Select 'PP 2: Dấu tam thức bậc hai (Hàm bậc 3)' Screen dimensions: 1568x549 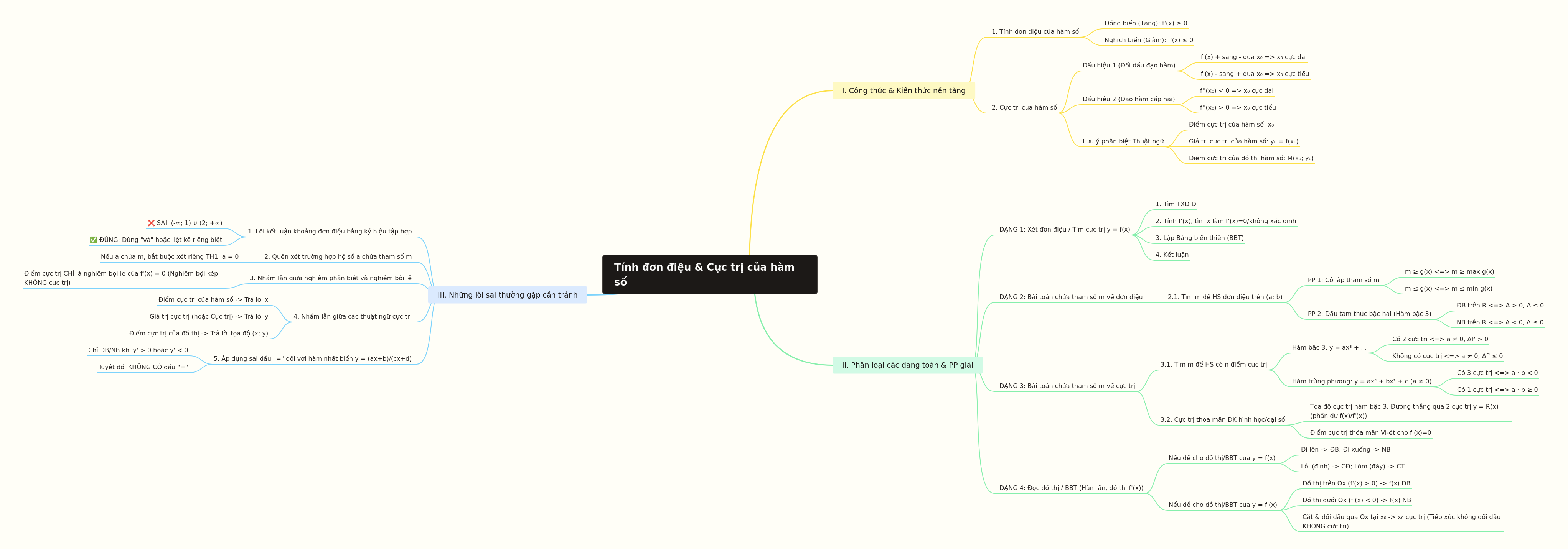tap(1369, 314)
